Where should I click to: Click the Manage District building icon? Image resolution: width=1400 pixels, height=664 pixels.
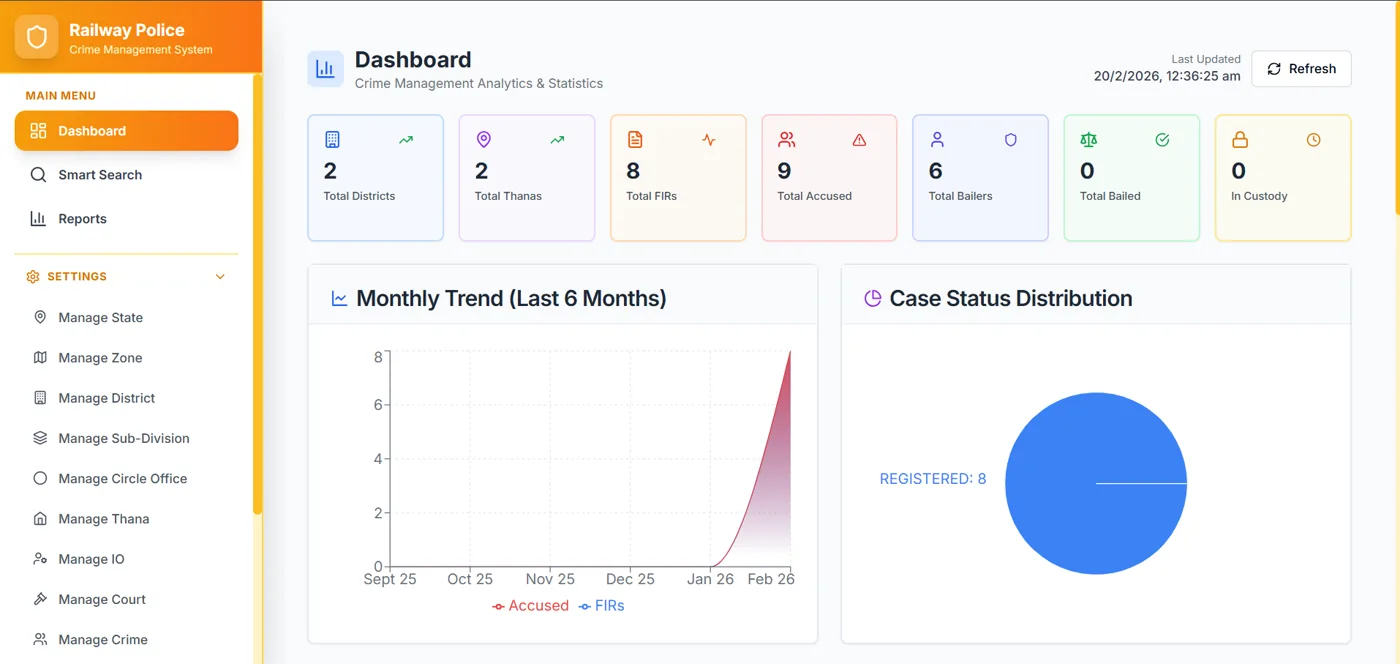40,398
